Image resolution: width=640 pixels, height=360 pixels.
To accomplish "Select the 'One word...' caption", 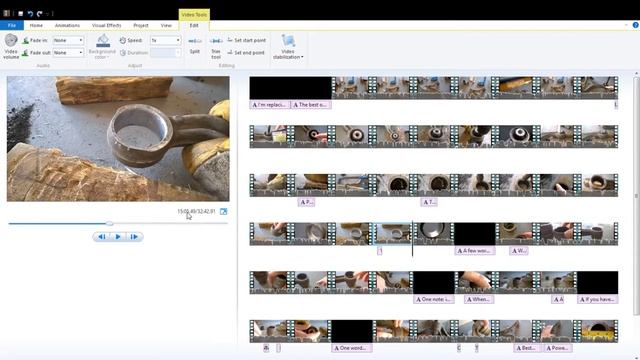I will pos(352,348).
